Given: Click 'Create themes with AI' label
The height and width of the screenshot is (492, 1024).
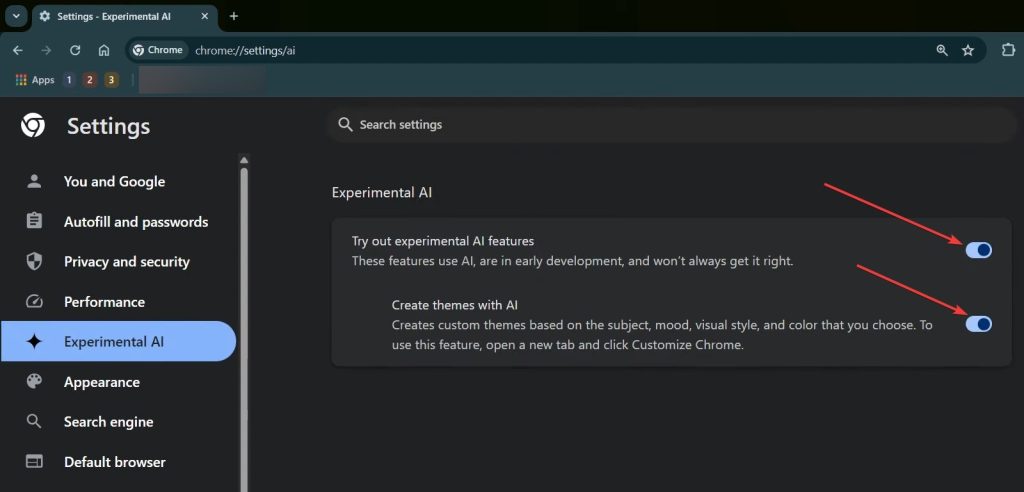Looking at the screenshot, I should (x=455, y=304).
